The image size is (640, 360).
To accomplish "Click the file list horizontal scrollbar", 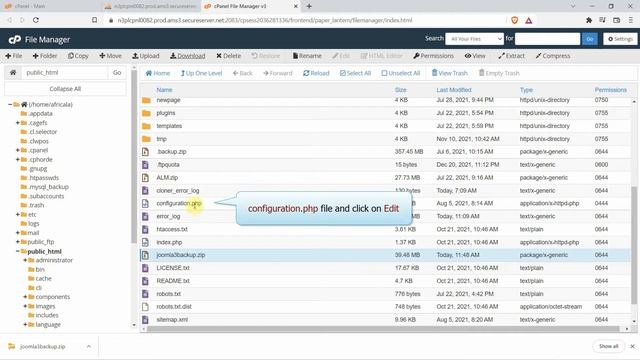I will [x=384, y=329].
